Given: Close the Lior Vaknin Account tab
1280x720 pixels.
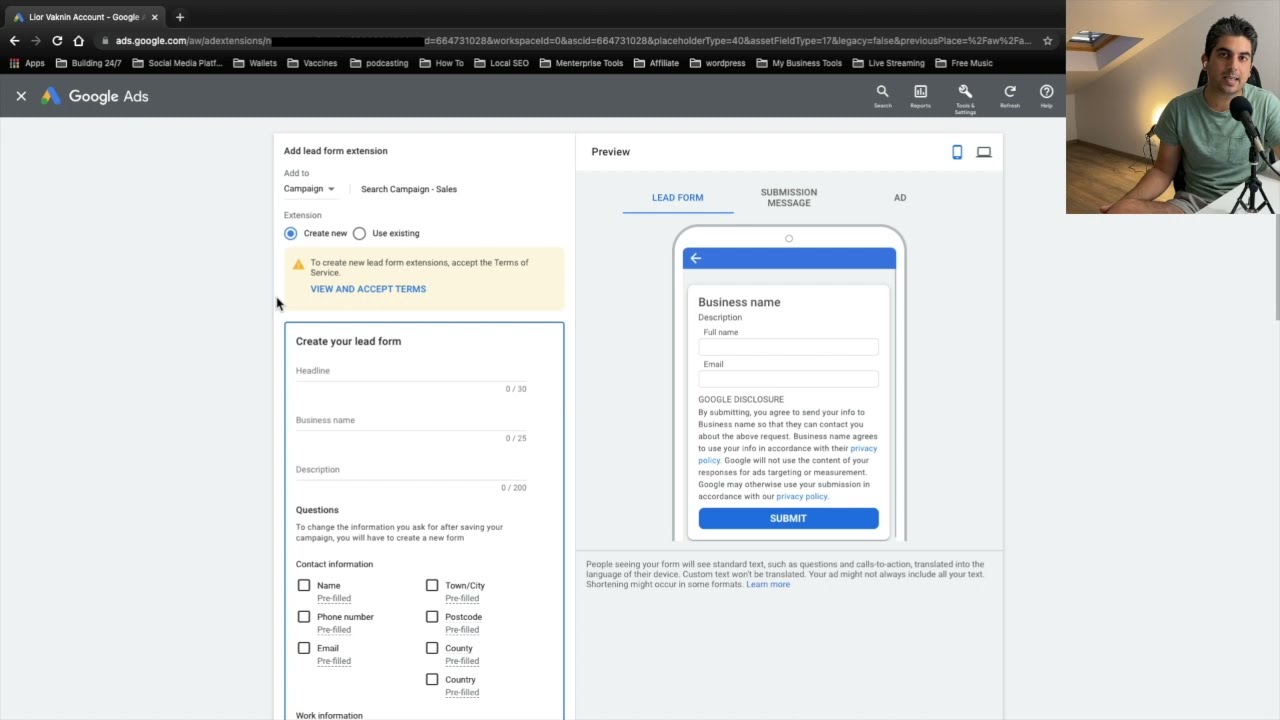Looking at the screenshot, I should click(154, 17).
